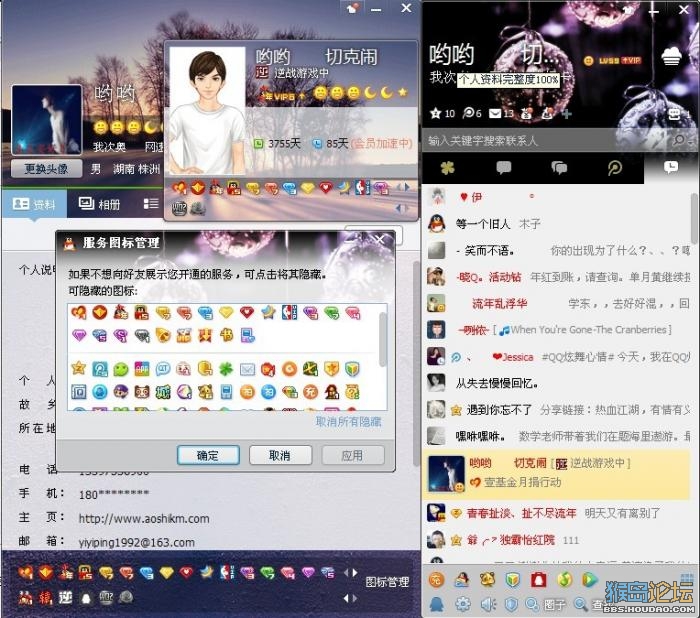The image size is (700, 618).
Task: Open system settings gear icon
Action: pyautogui.click(x=462, y=605)
